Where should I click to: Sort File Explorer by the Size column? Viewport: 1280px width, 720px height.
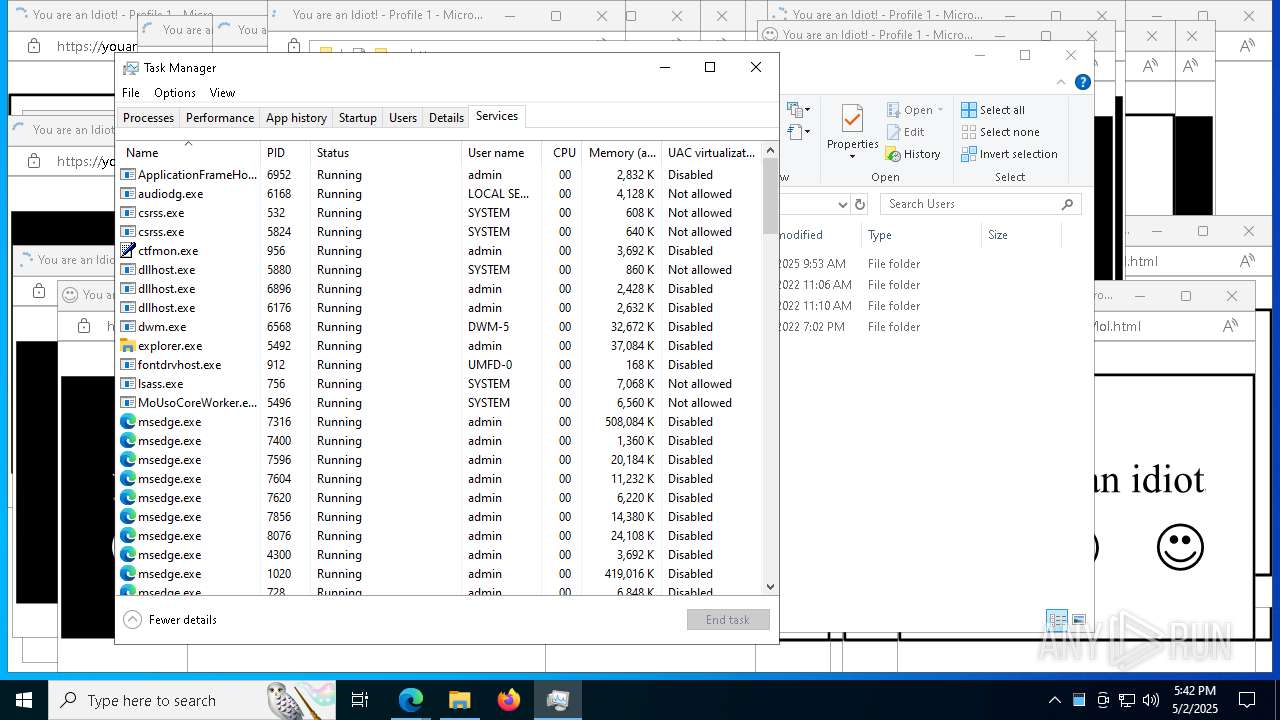point(1020,235)
